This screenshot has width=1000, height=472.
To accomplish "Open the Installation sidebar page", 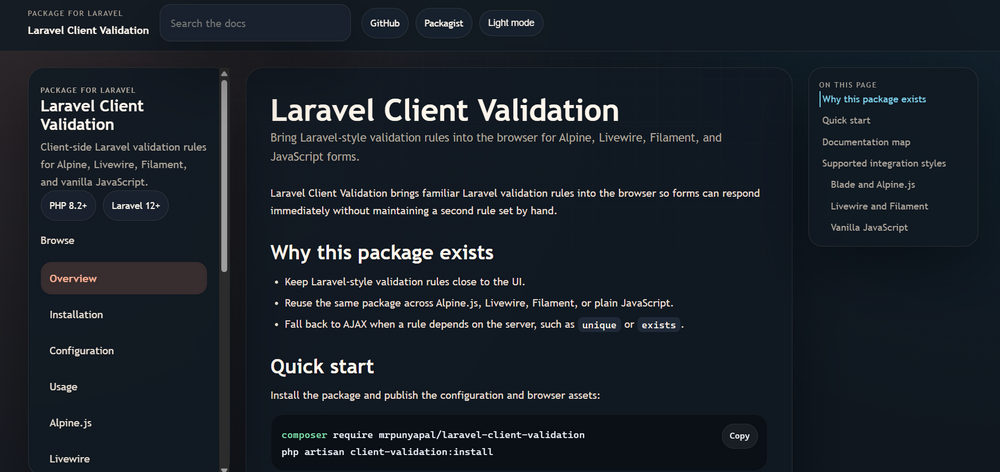I will pos(124,314).
